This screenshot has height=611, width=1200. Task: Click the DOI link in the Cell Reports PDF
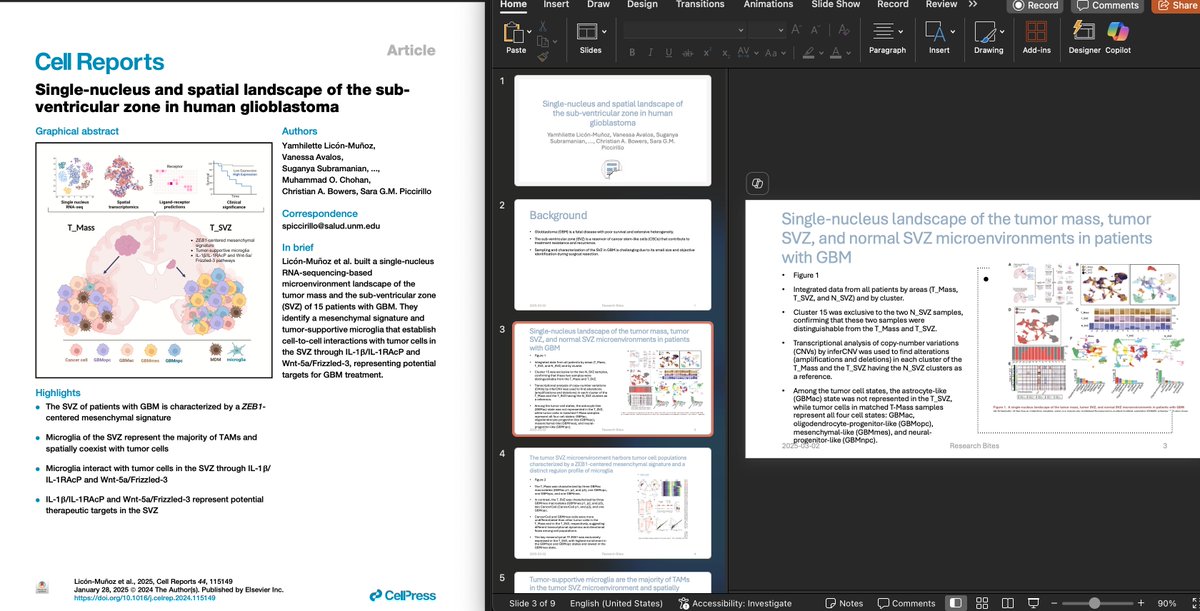(x=143, y=597)
